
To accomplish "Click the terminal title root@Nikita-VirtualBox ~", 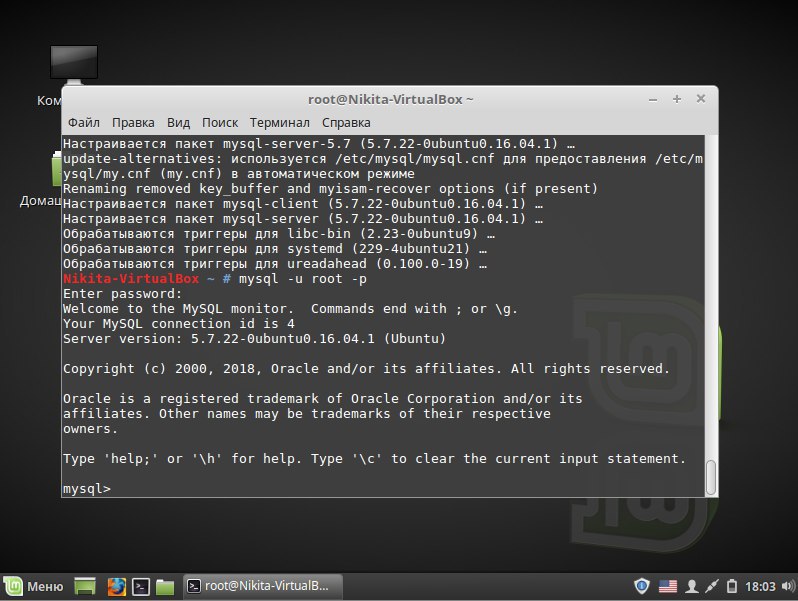I will click(x=390, y=100).
